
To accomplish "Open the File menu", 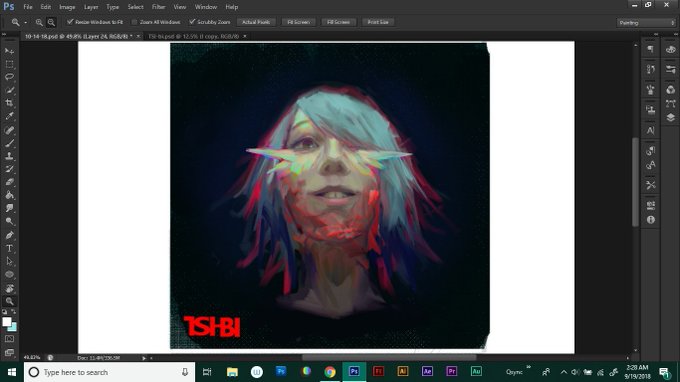I will coord(28,7).
